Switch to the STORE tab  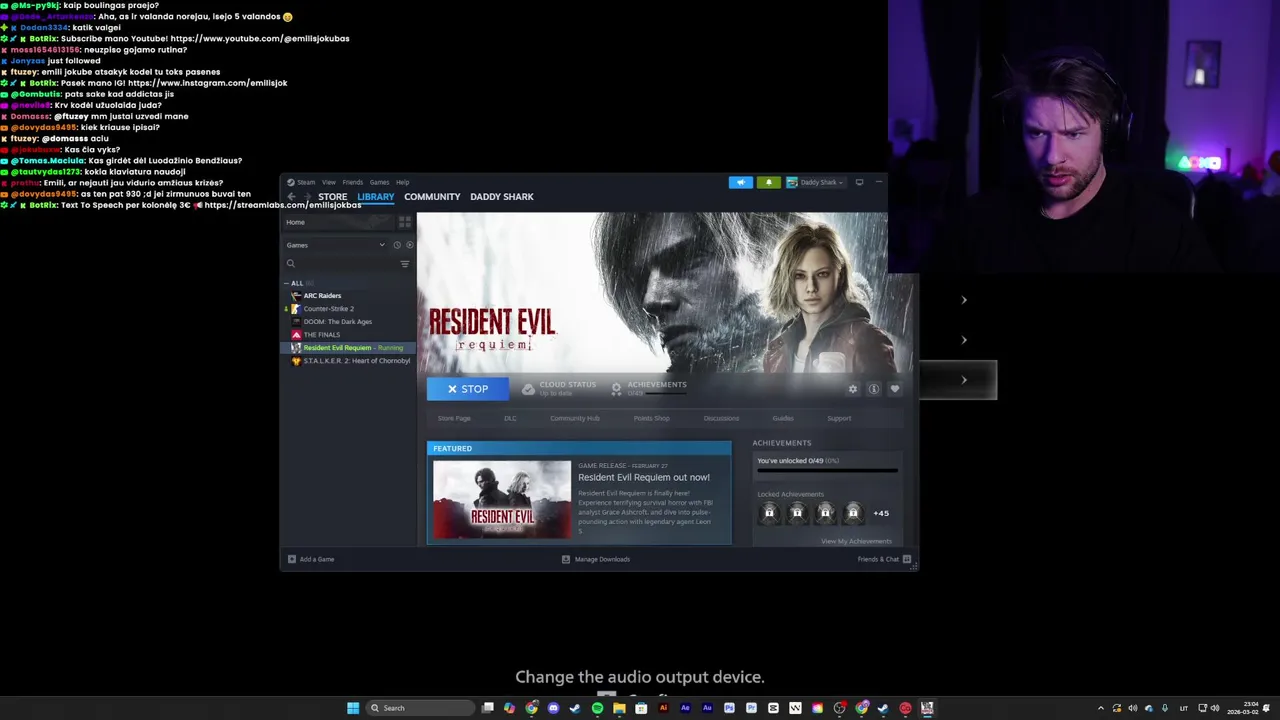pyautogui.click(x=333, y=197)
